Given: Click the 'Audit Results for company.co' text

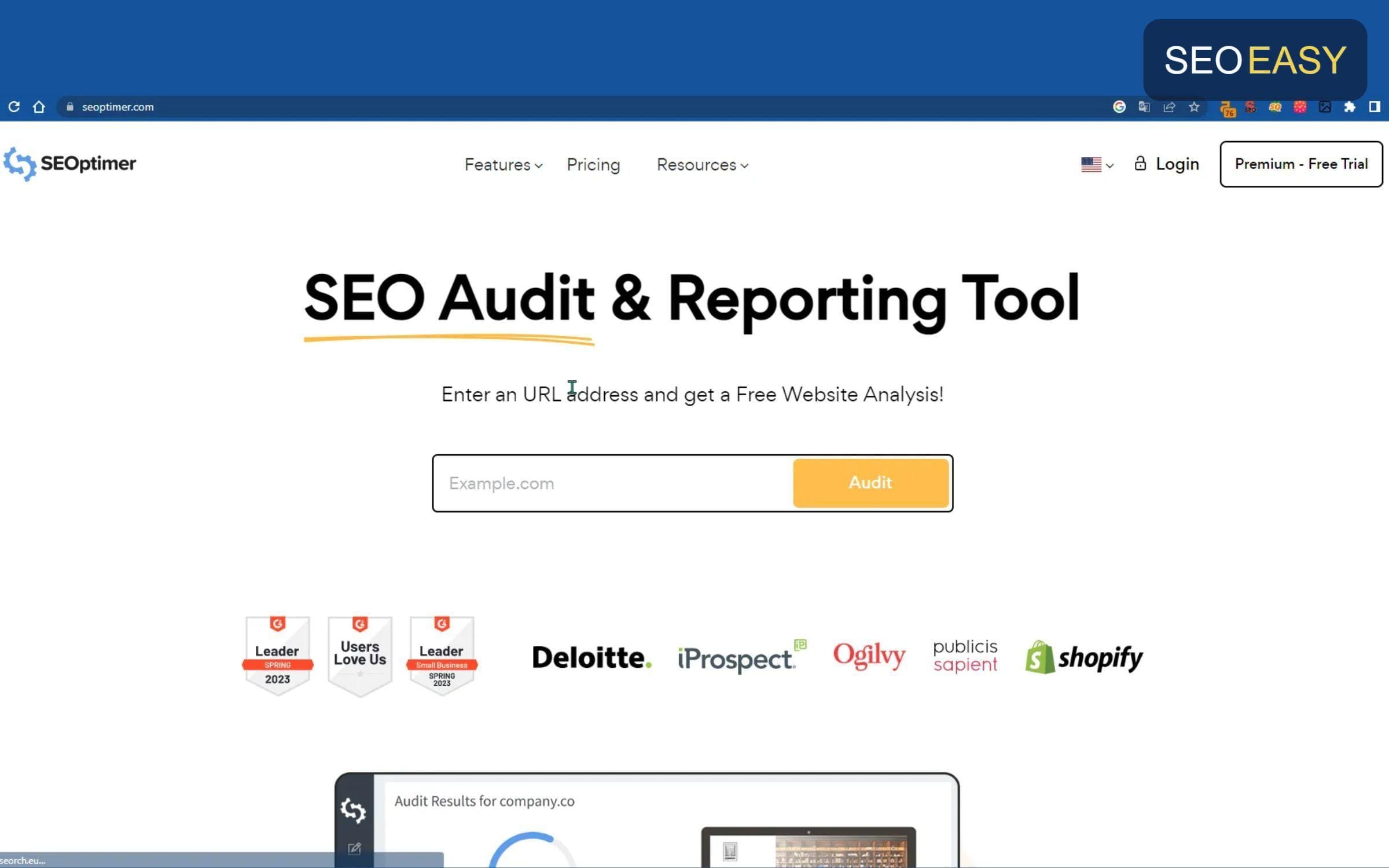Looking at the screenshot, I should click(x=484, y=801).
